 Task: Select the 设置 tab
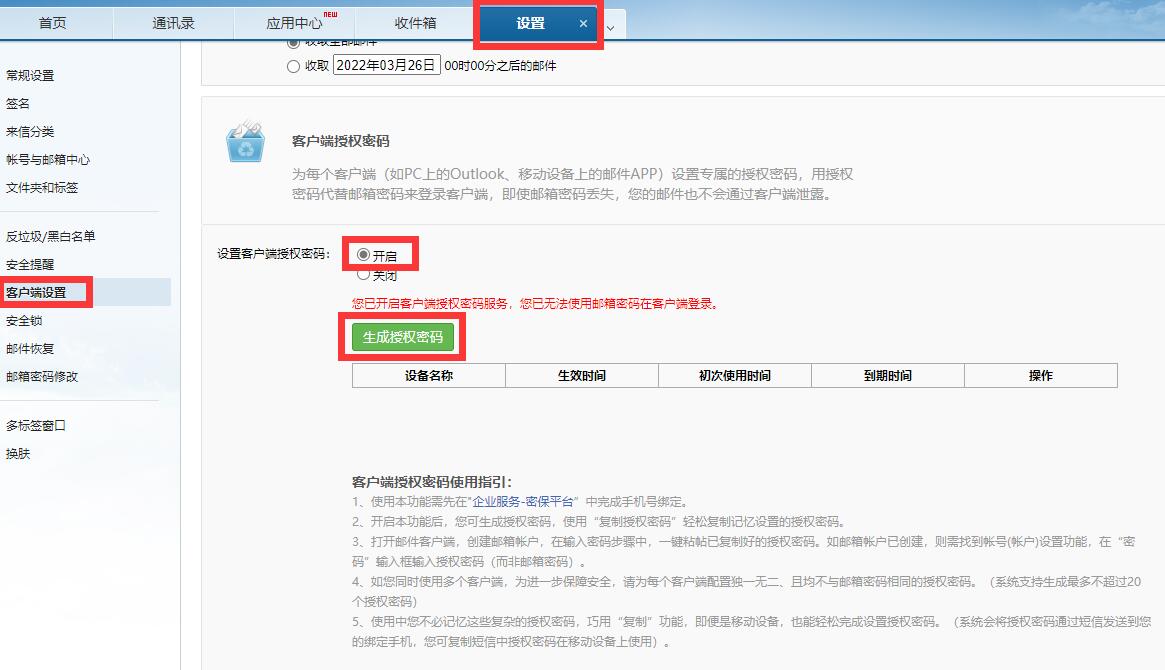(x=530, y=23)
